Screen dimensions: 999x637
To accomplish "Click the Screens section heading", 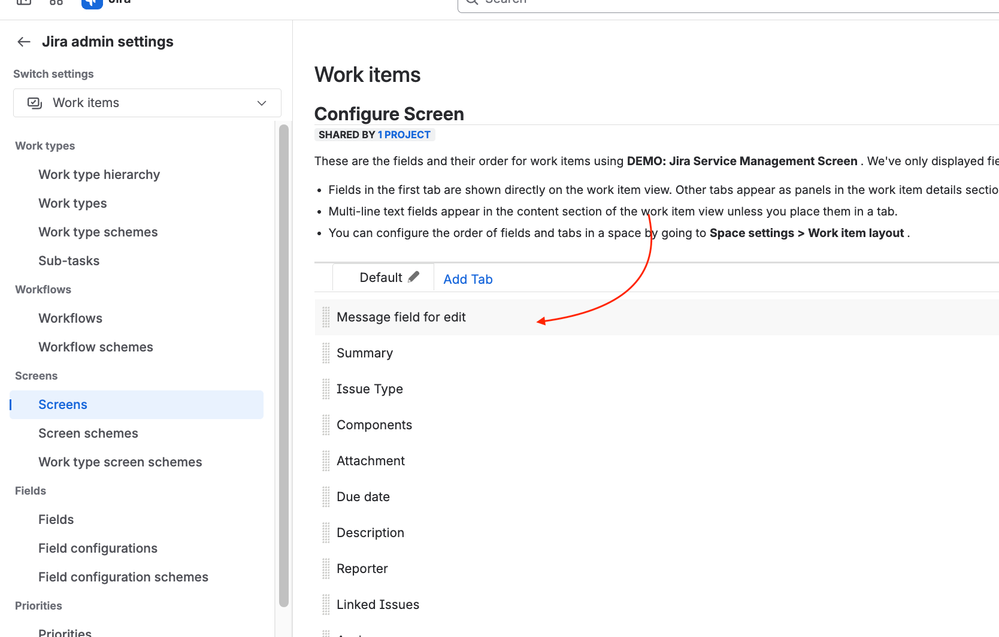I will pos(36,376).
